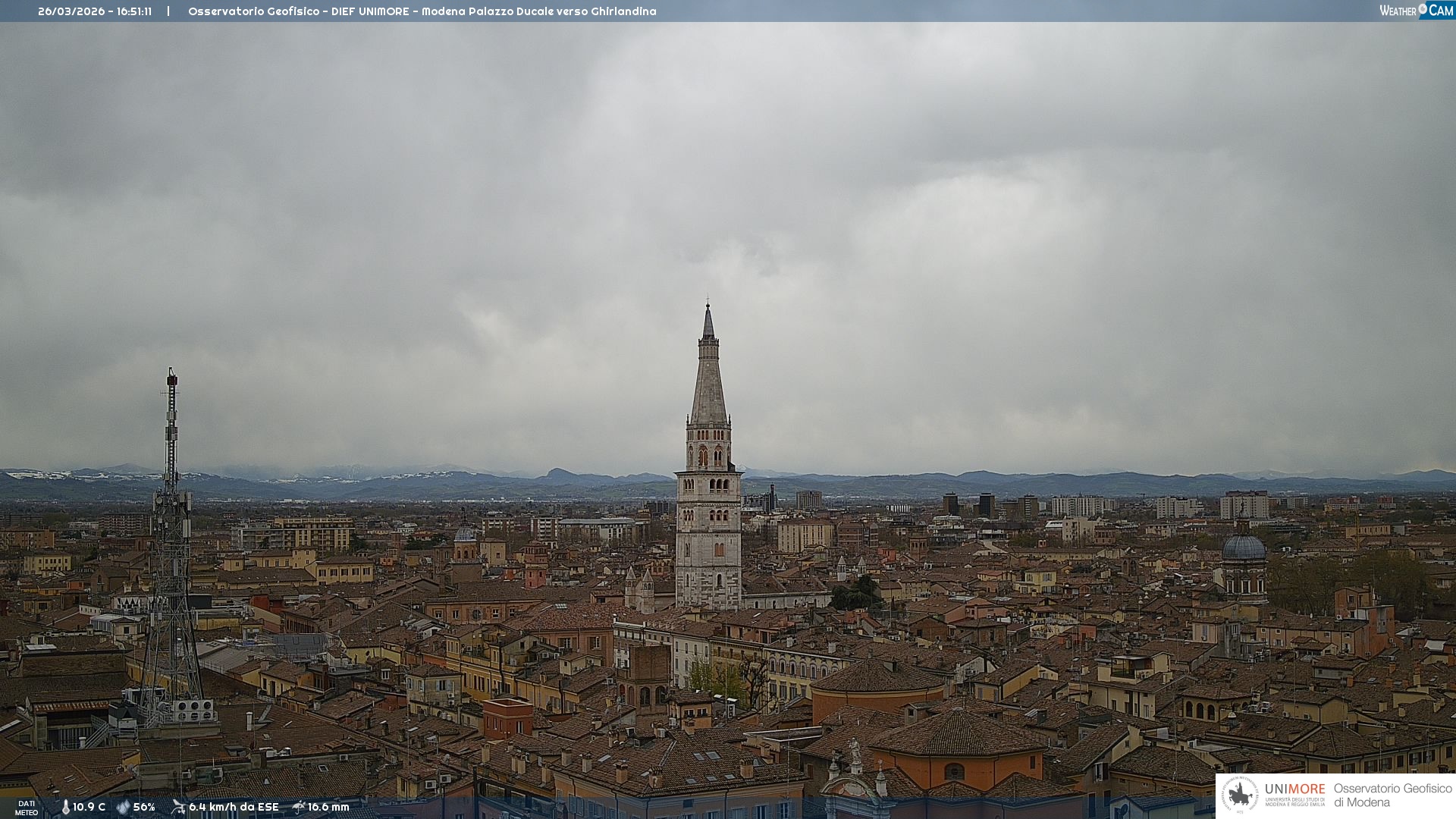
Task: Click the blue CAM logo badge
Action: point(1441,10)
